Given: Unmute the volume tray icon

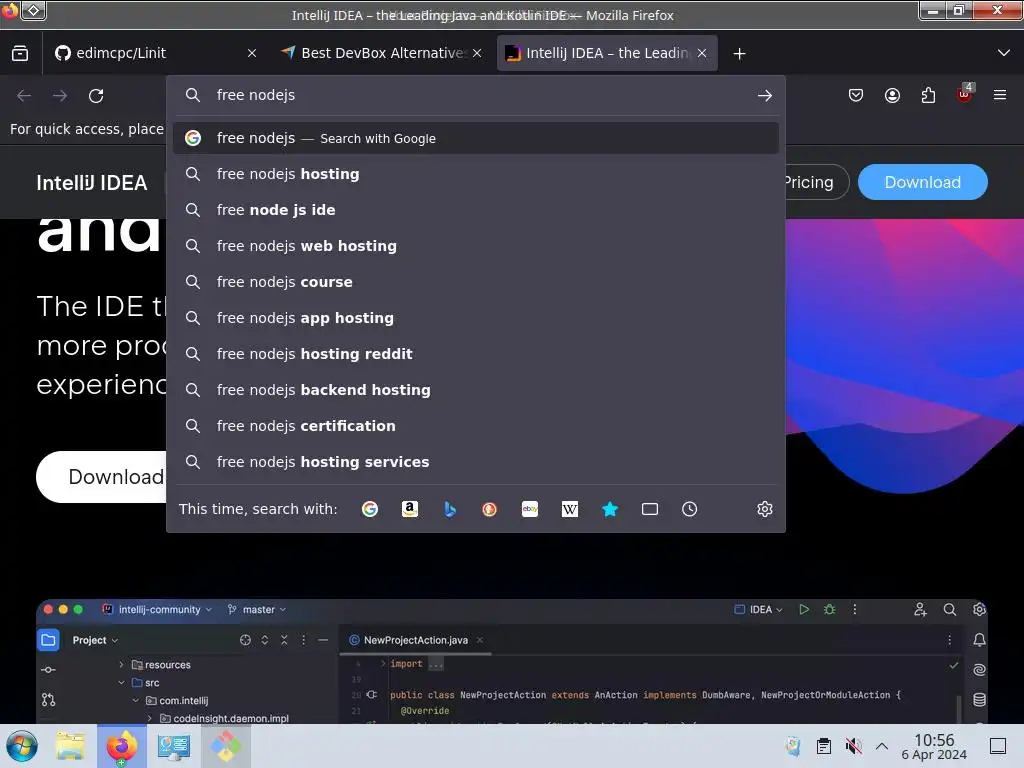Looking at the screenshot, I should tap(853, 746).
